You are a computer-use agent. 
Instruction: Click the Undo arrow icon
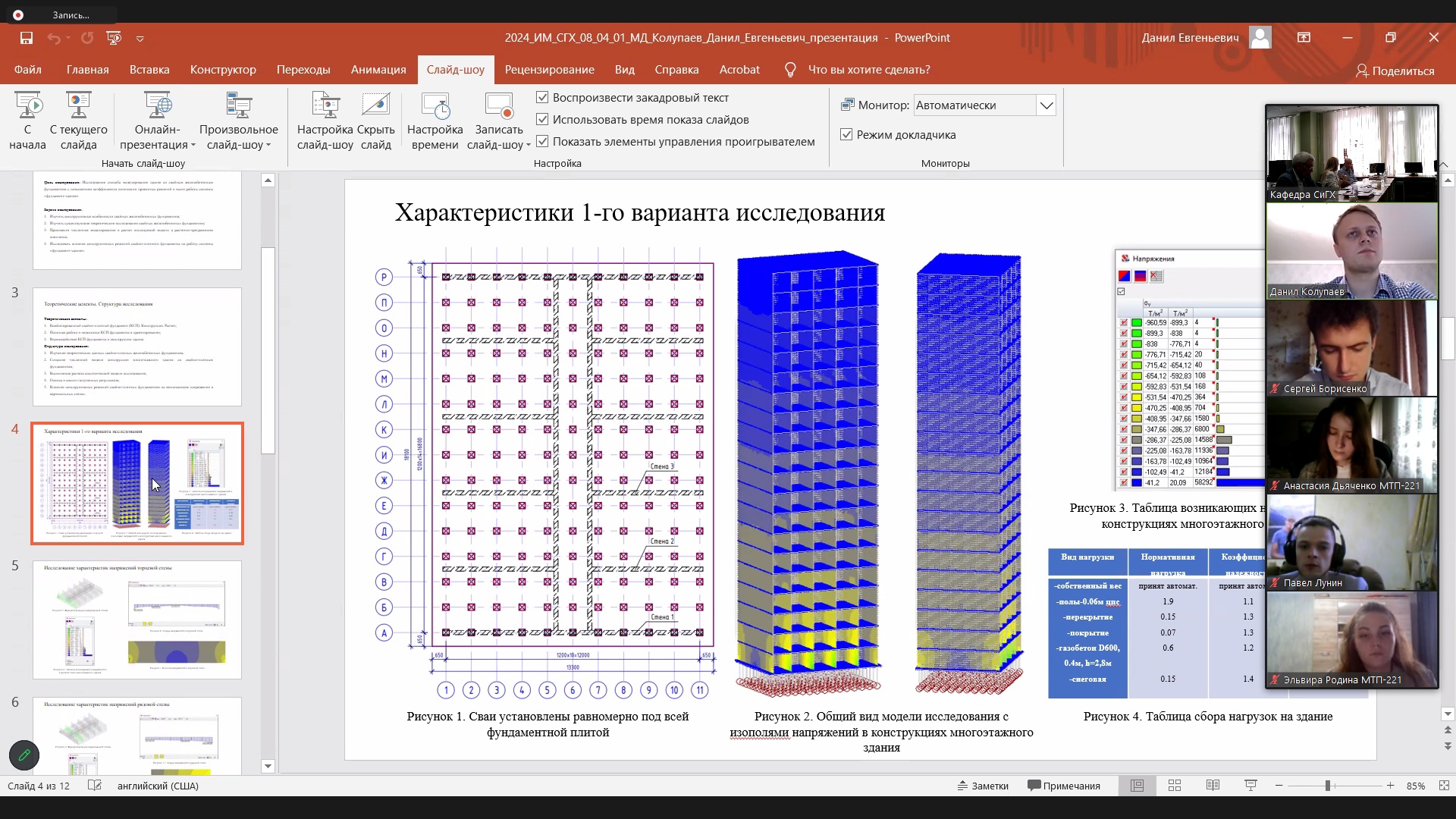[53, 38]
